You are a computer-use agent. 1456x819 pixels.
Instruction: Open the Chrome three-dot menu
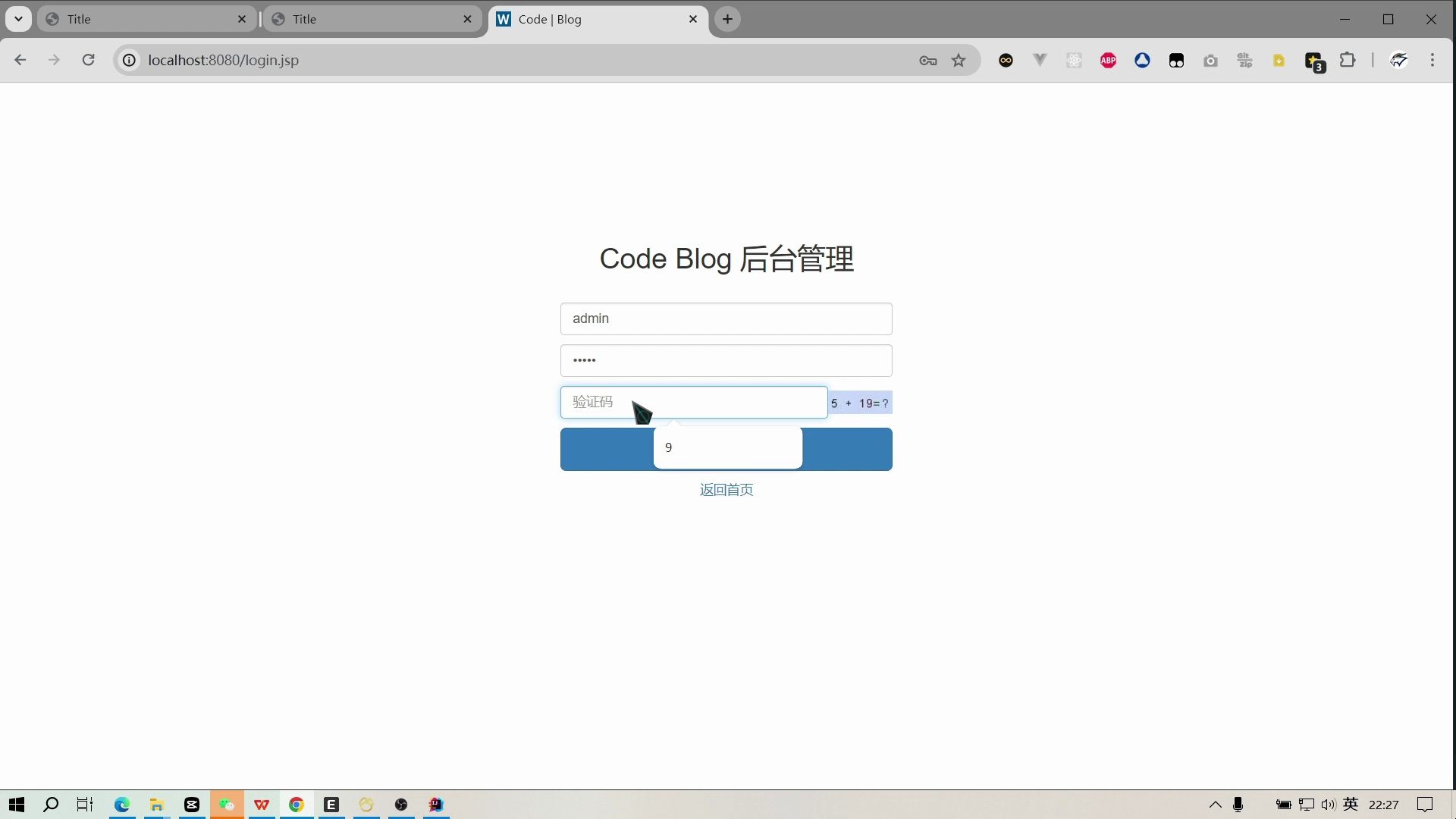pos(1432,60)
